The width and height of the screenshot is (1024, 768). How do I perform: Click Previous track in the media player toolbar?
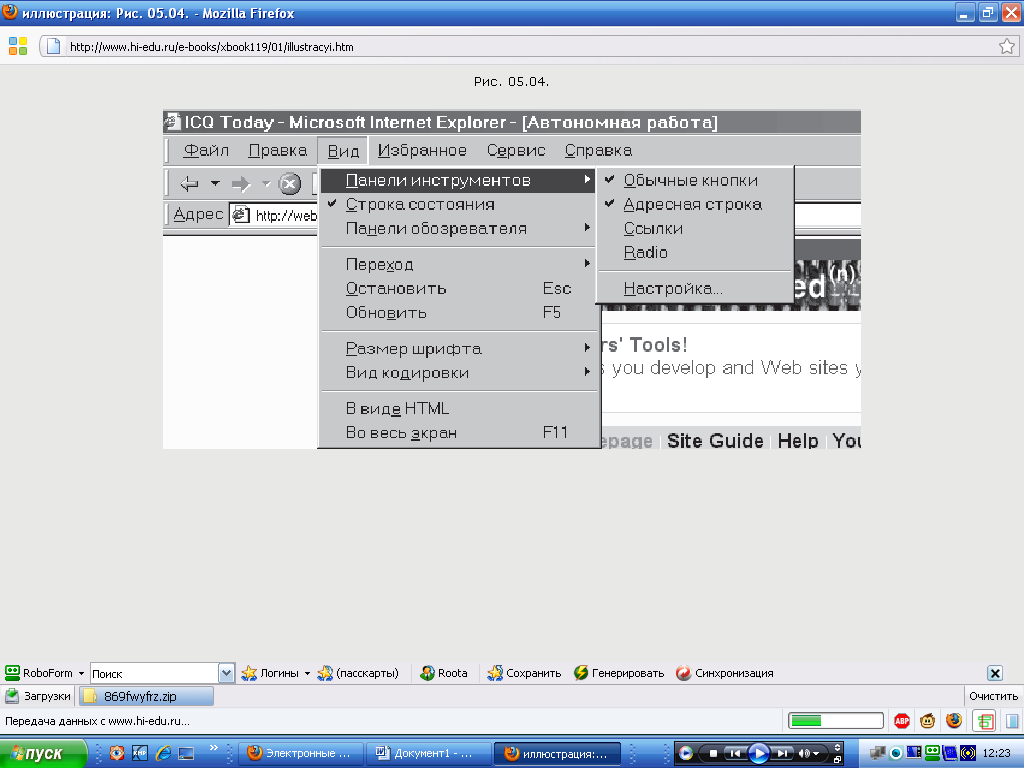(735, 754)
